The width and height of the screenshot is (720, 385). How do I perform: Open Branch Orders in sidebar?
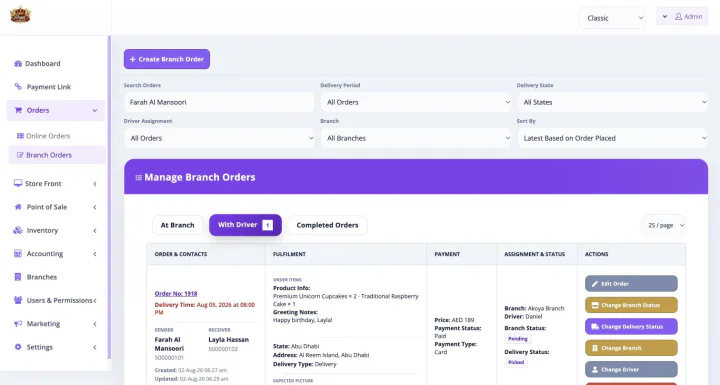pos(57,155)
